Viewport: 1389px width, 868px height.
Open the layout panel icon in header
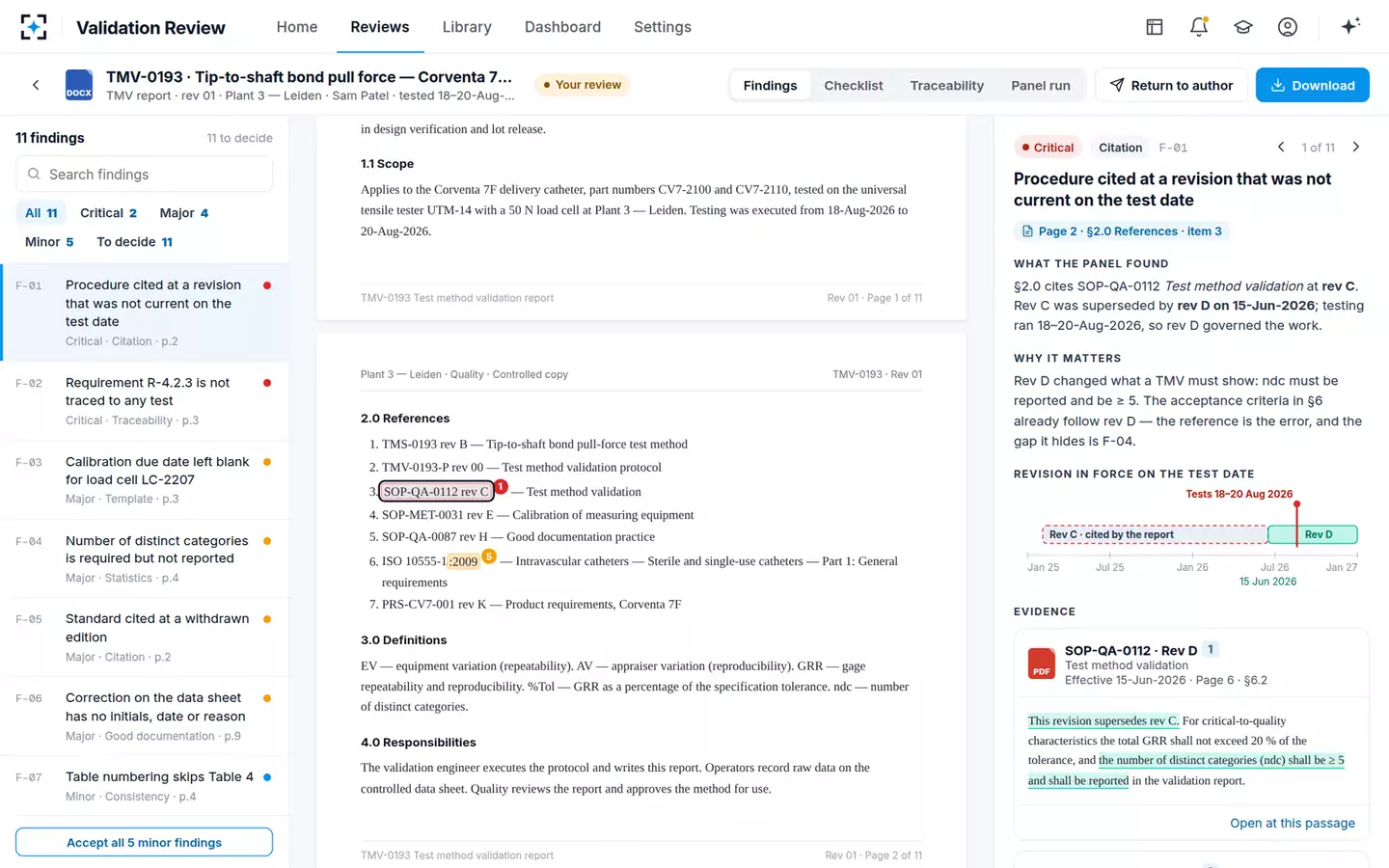1155,27
